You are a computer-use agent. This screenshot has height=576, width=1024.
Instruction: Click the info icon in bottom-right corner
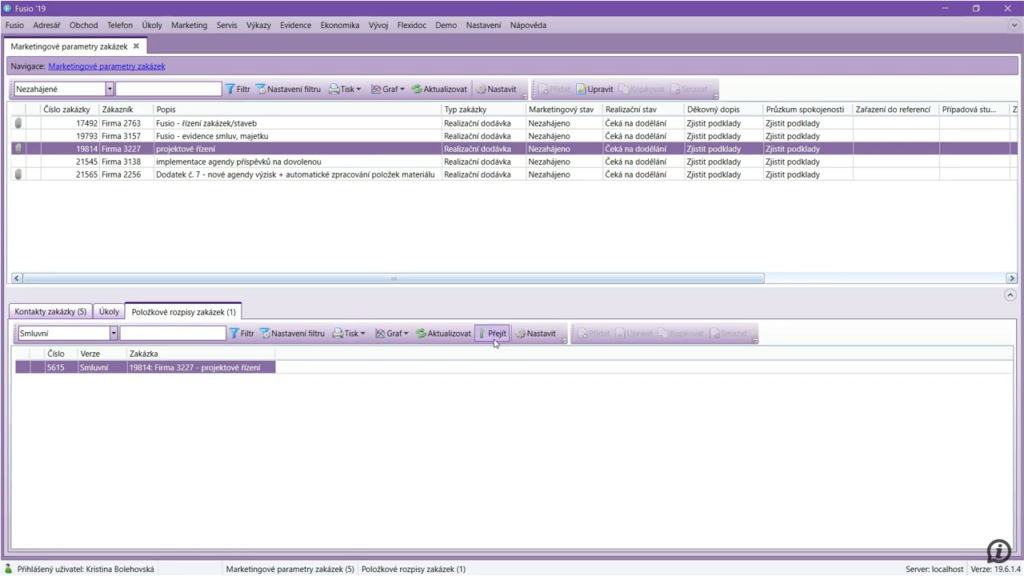[x=998, y=551]
